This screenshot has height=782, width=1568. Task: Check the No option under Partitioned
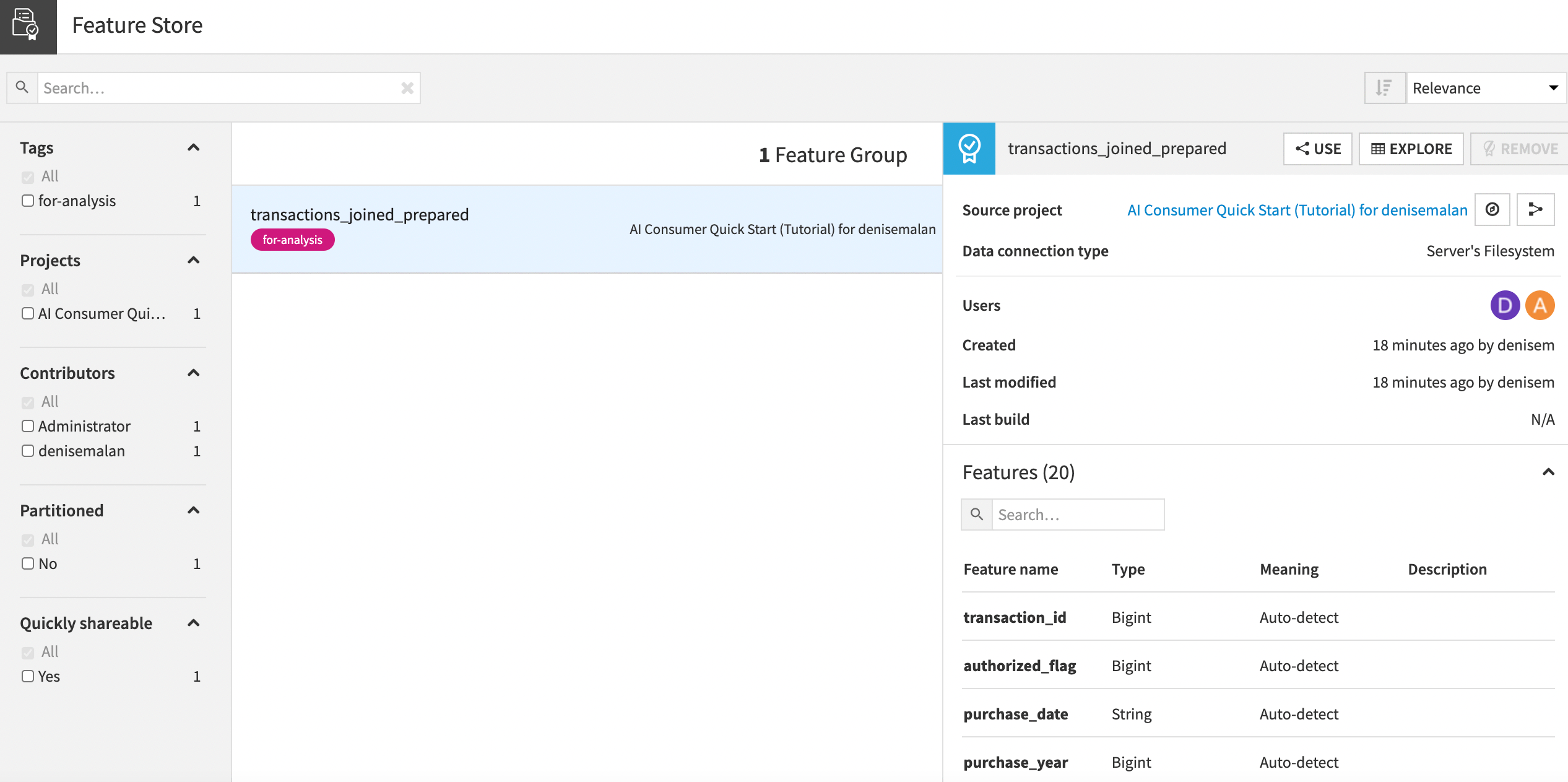coord(27,563)
